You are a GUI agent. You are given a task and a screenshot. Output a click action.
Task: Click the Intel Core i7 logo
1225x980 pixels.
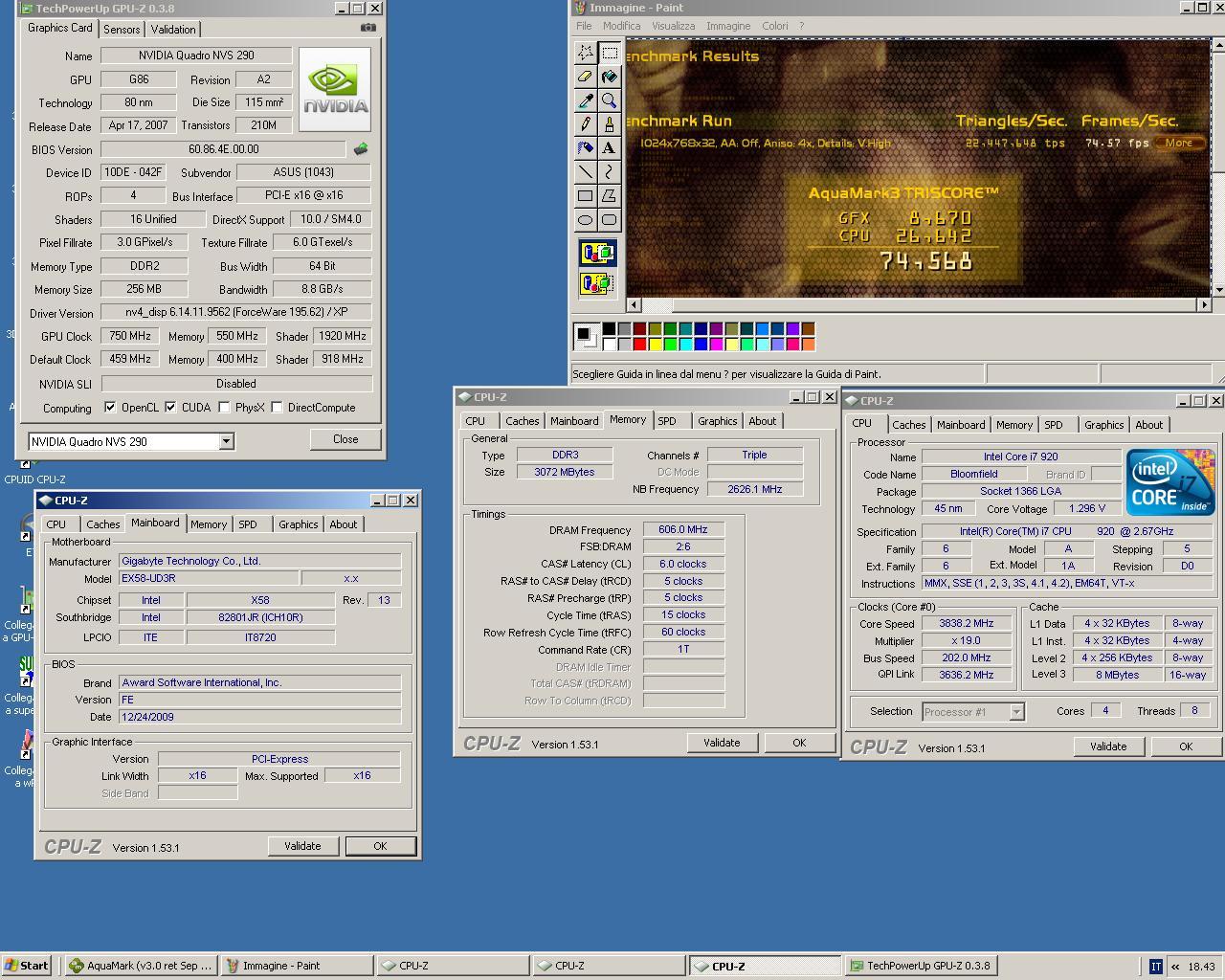coord(1169,481)
